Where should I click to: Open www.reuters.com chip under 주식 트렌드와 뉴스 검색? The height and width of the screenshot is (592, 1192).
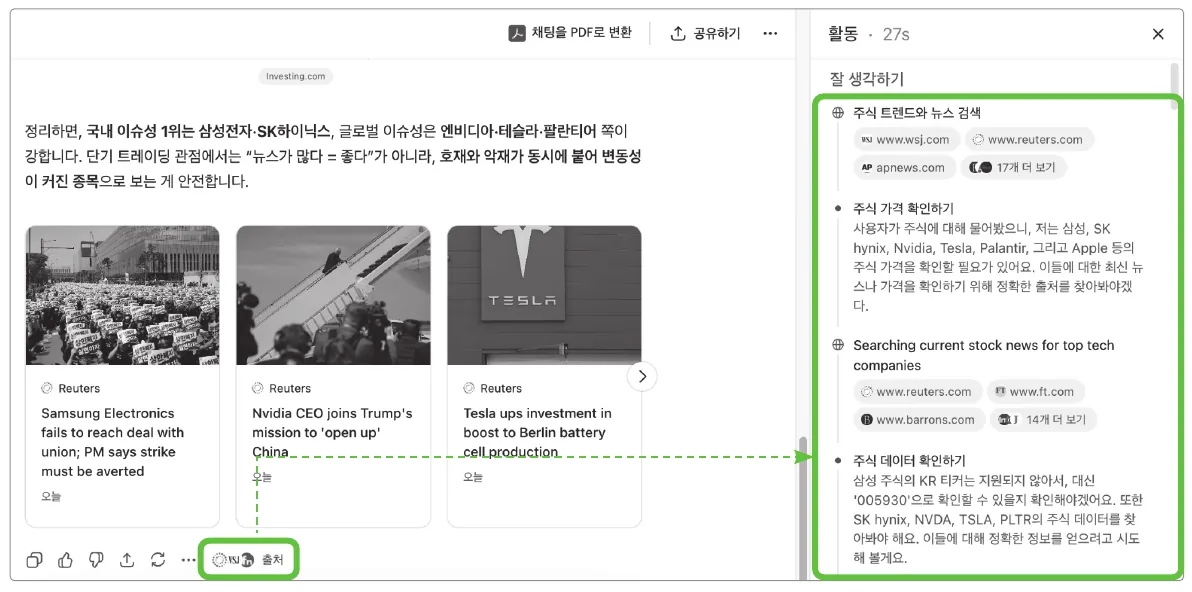click(x=1029, y=140)
